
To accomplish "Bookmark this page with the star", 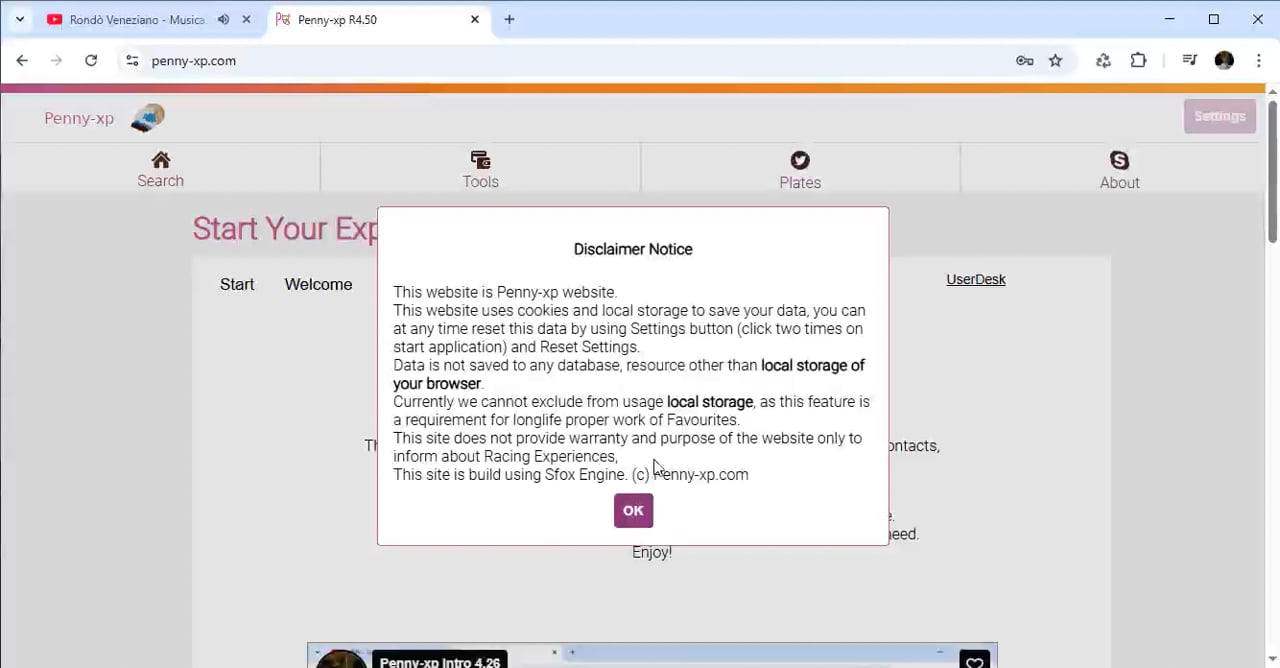I will [x=1055, y=60].
